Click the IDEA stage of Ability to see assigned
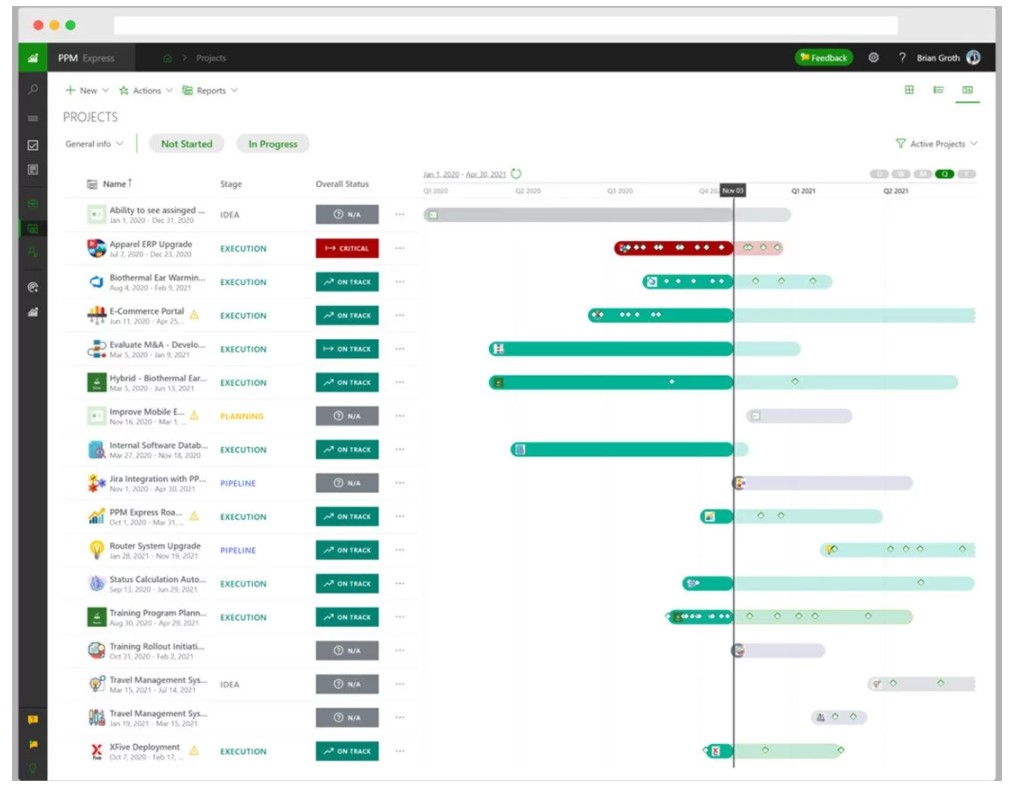This screenshot has width=1012, height=792. (x=230, y=215)
